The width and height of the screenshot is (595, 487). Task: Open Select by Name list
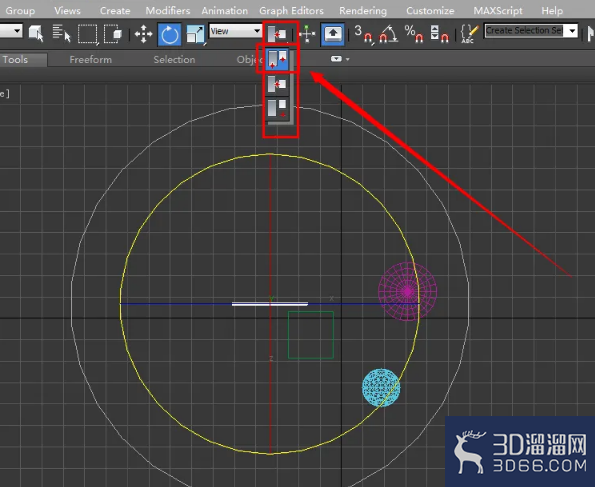61,34
